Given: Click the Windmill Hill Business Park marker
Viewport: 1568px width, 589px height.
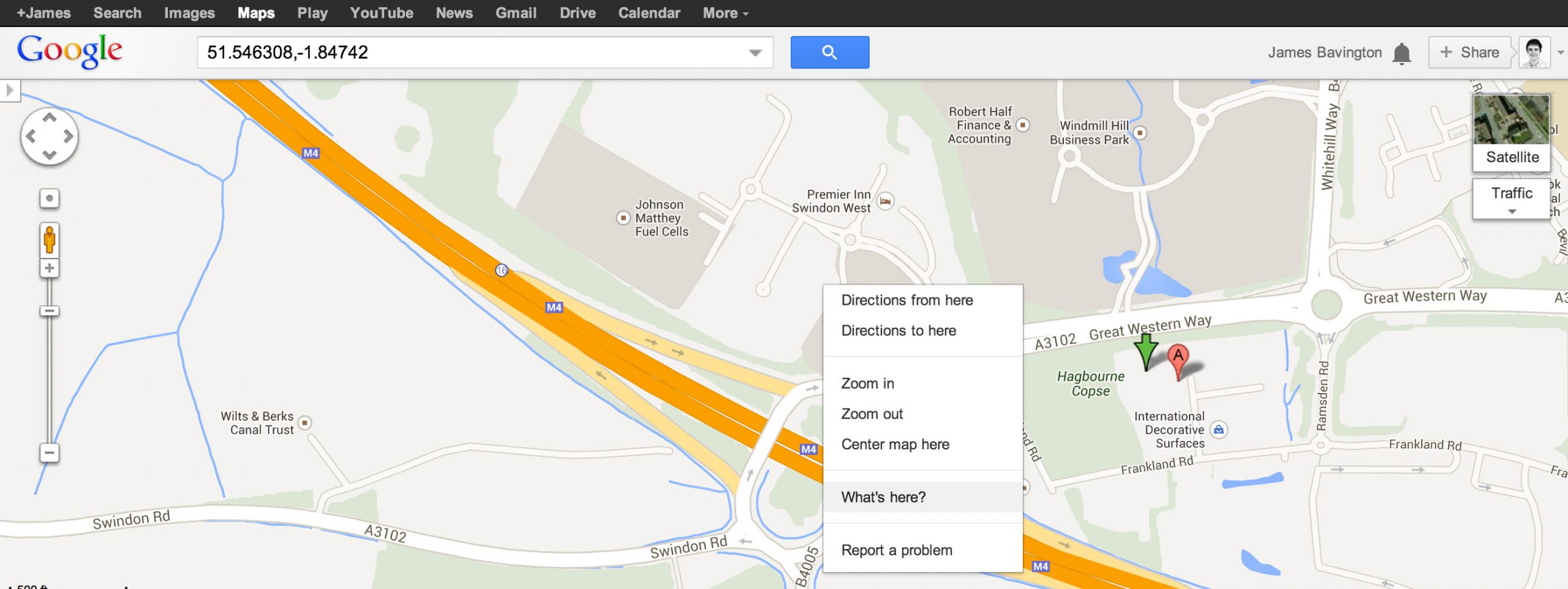Looking at the screenshot, I should pyautogui.click(x=1140, y=132).
